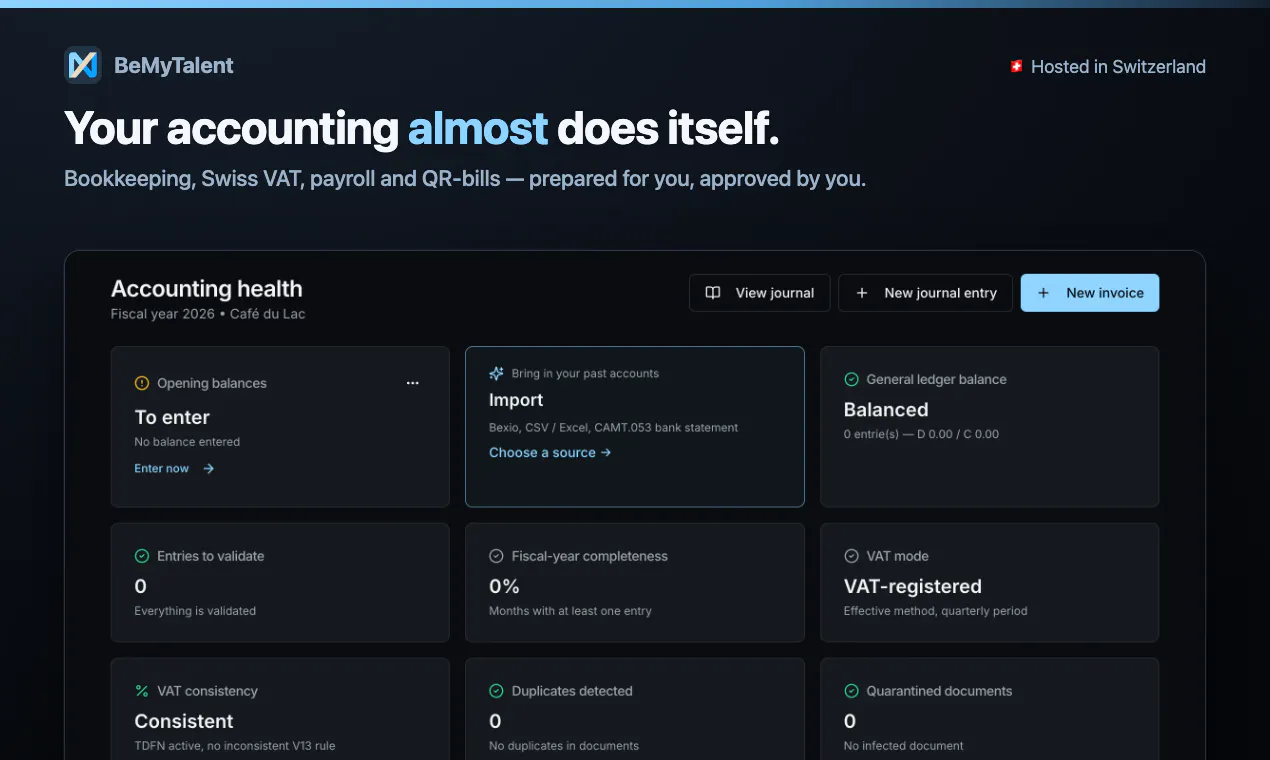Create a New invoice
This screenshot has height=760, width=1270.
pyautogui.click(x=1090, y=293)
